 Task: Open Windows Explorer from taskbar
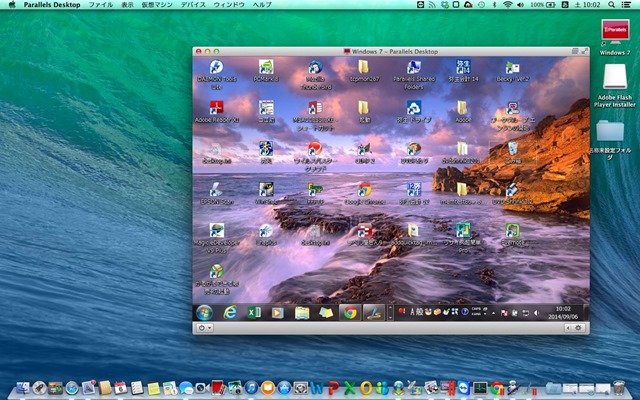[302, 313]
